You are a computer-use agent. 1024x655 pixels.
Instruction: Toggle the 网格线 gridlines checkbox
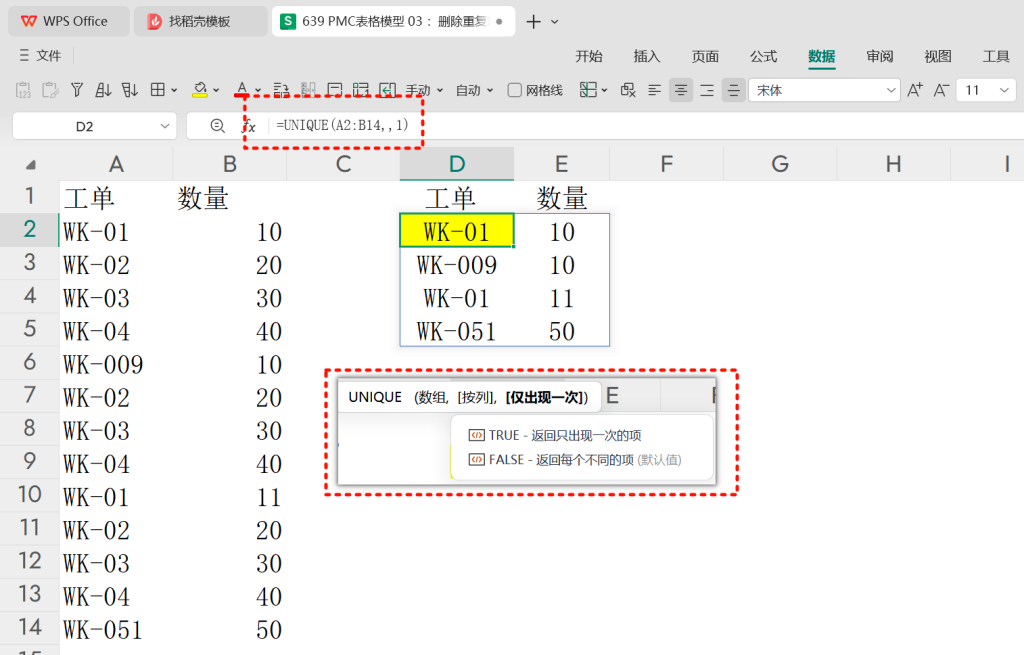coord(515,90)
